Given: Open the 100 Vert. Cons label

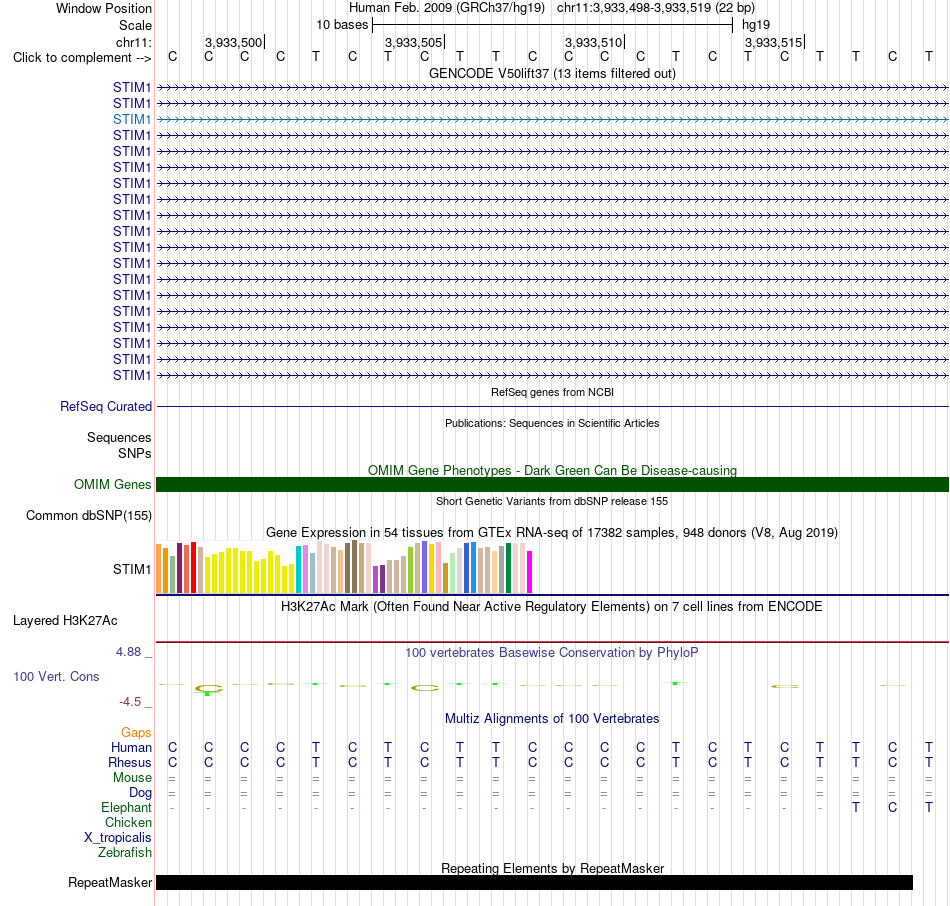Looking at the screenshot, I should click(56, 676).
